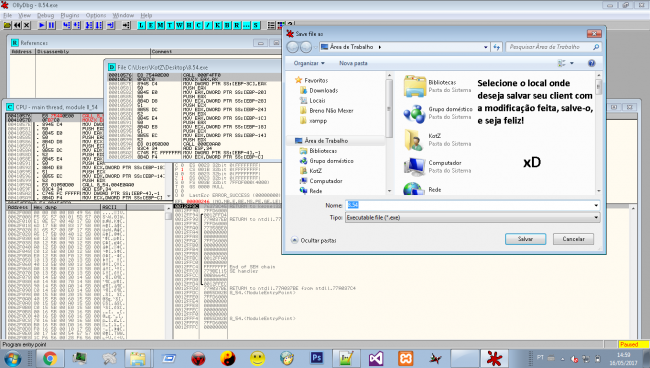Select Grupo doméstico item in file list
650x368 pixels.
tap(438, 113)
